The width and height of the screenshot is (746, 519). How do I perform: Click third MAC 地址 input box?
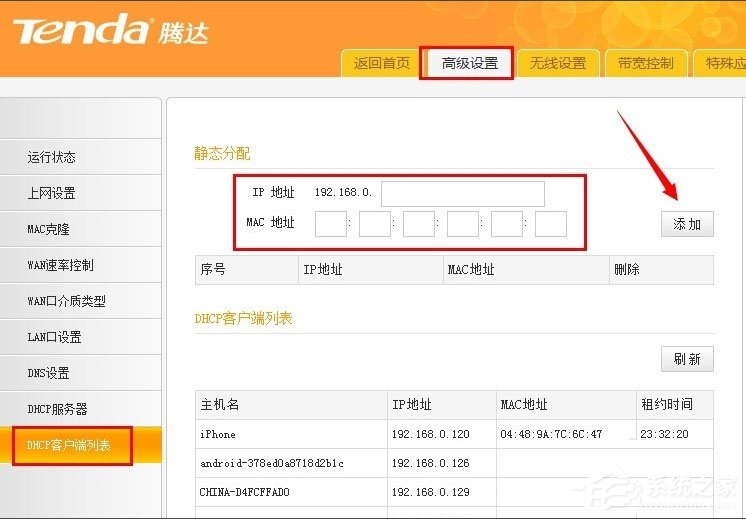coord(419,224)
